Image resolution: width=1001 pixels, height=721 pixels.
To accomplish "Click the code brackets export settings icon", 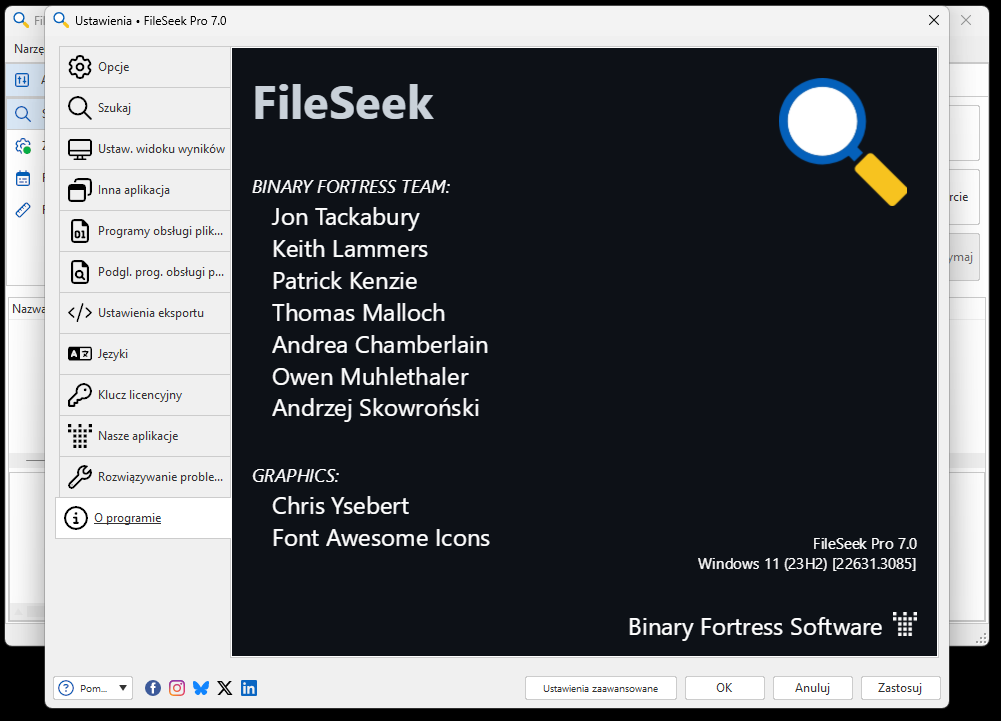I will click(x=80, y=313).
